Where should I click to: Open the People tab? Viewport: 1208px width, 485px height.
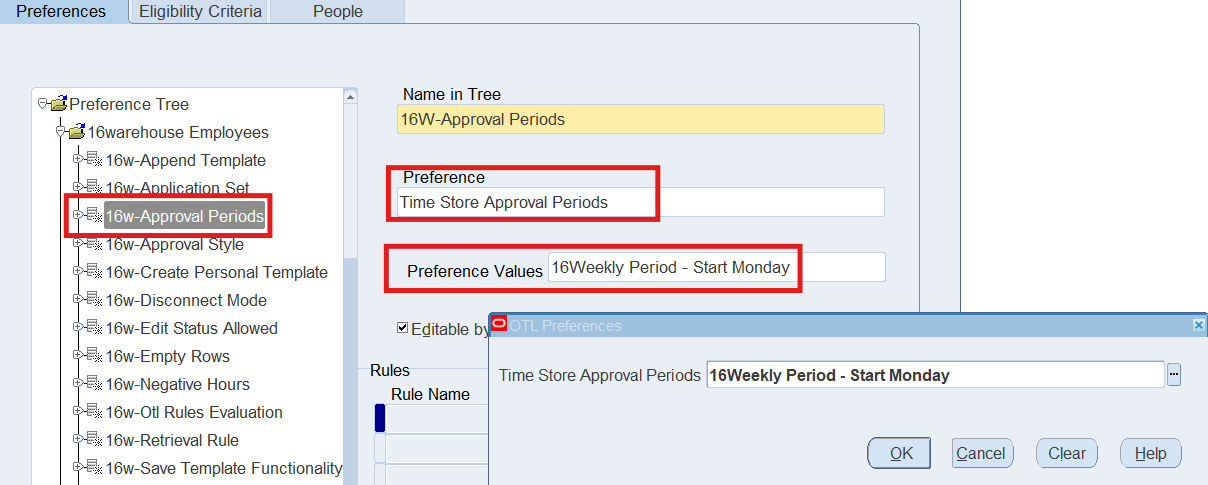coord(338,12)
